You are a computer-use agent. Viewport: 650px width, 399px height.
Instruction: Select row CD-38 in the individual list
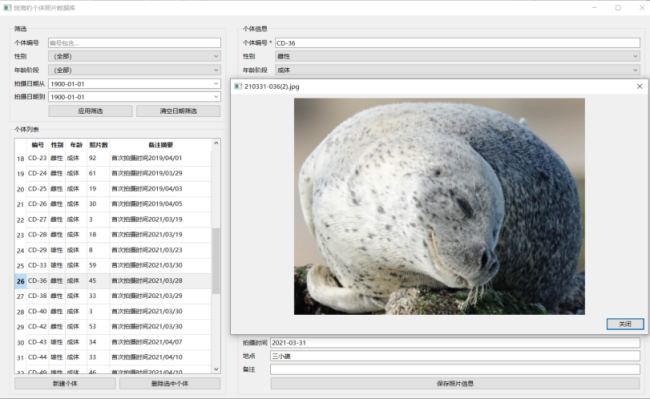[x=119, y=296]
